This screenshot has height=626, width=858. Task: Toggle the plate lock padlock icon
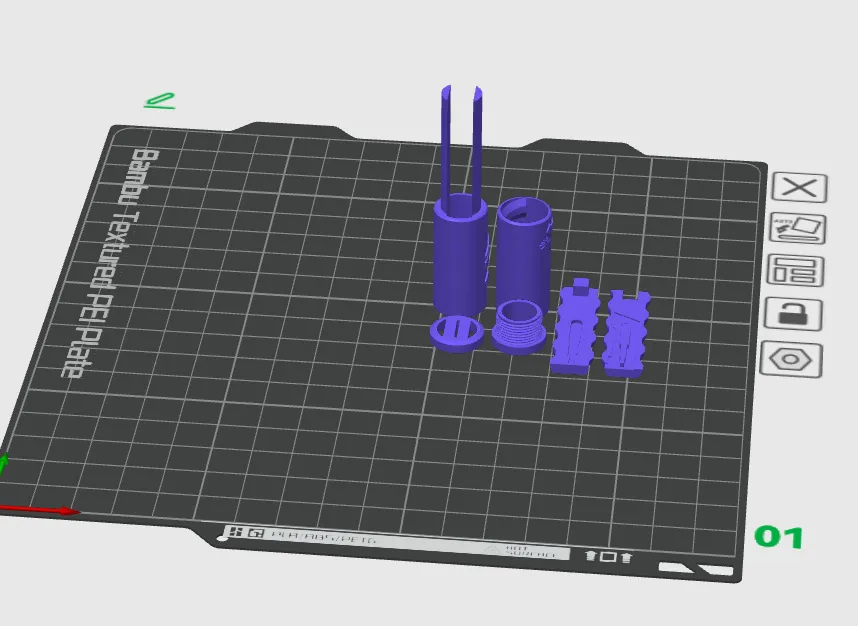(795, 314)
